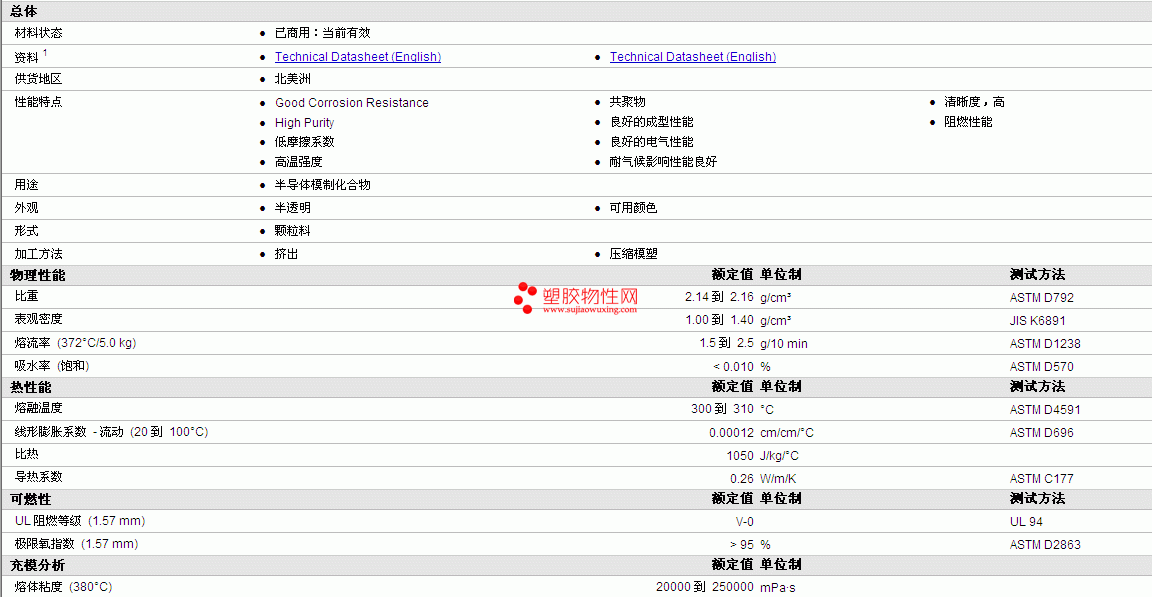Click the 物理性能 section header
This screenshot has width=1152, height=597.
[x=37, y=275]
